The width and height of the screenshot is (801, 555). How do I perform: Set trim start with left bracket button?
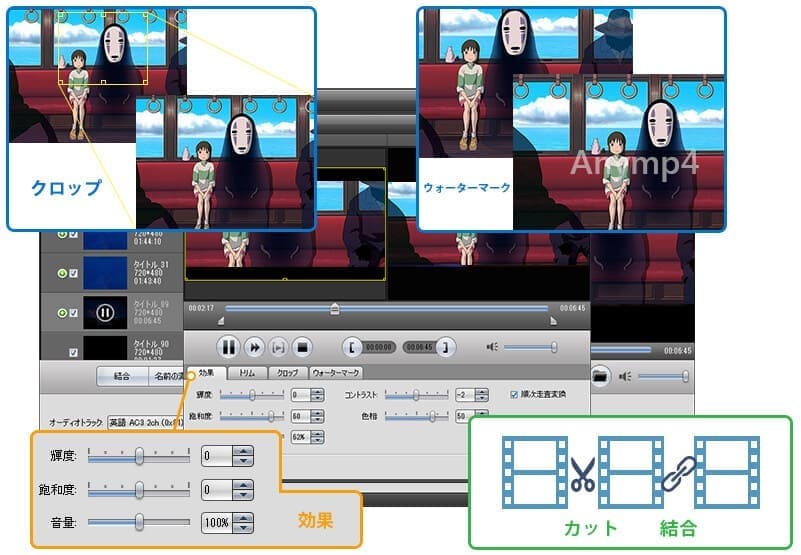[351, 348]
